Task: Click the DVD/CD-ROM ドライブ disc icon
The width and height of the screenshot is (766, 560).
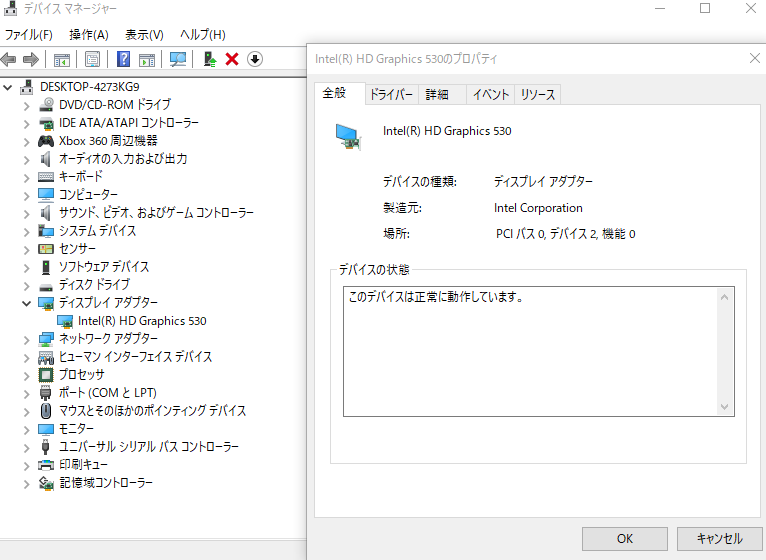Action: 46,105
